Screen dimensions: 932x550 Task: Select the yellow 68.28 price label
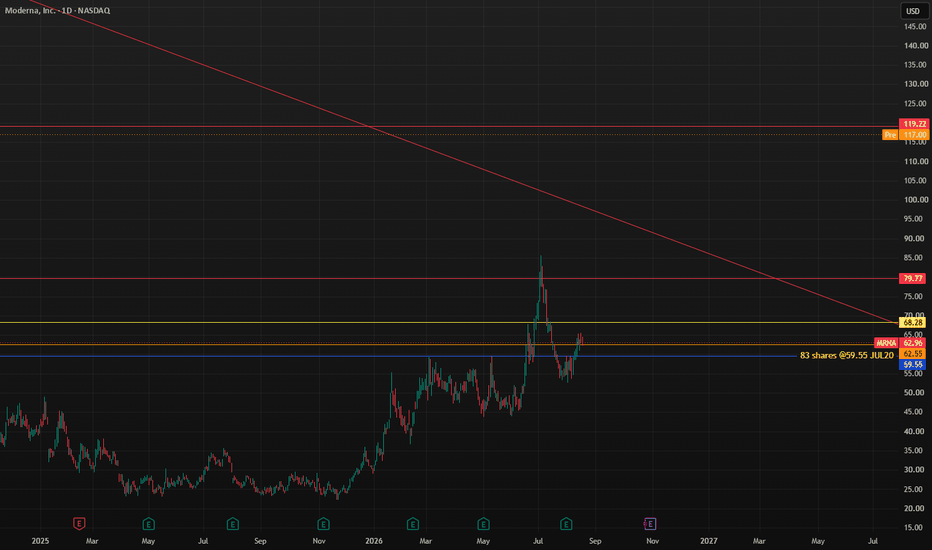(x=913, y=322)
